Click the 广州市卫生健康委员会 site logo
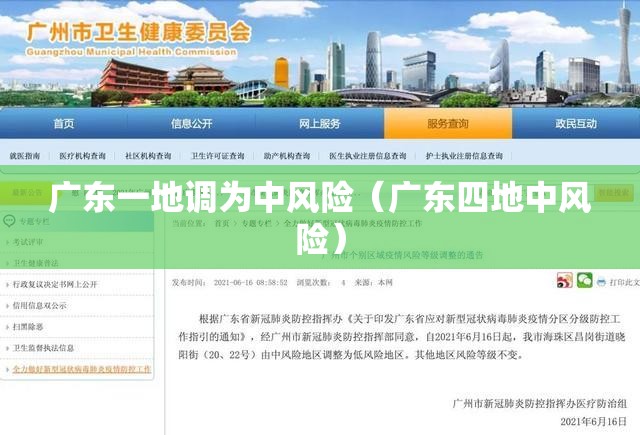640x435 pixels. tap(138, 38)
